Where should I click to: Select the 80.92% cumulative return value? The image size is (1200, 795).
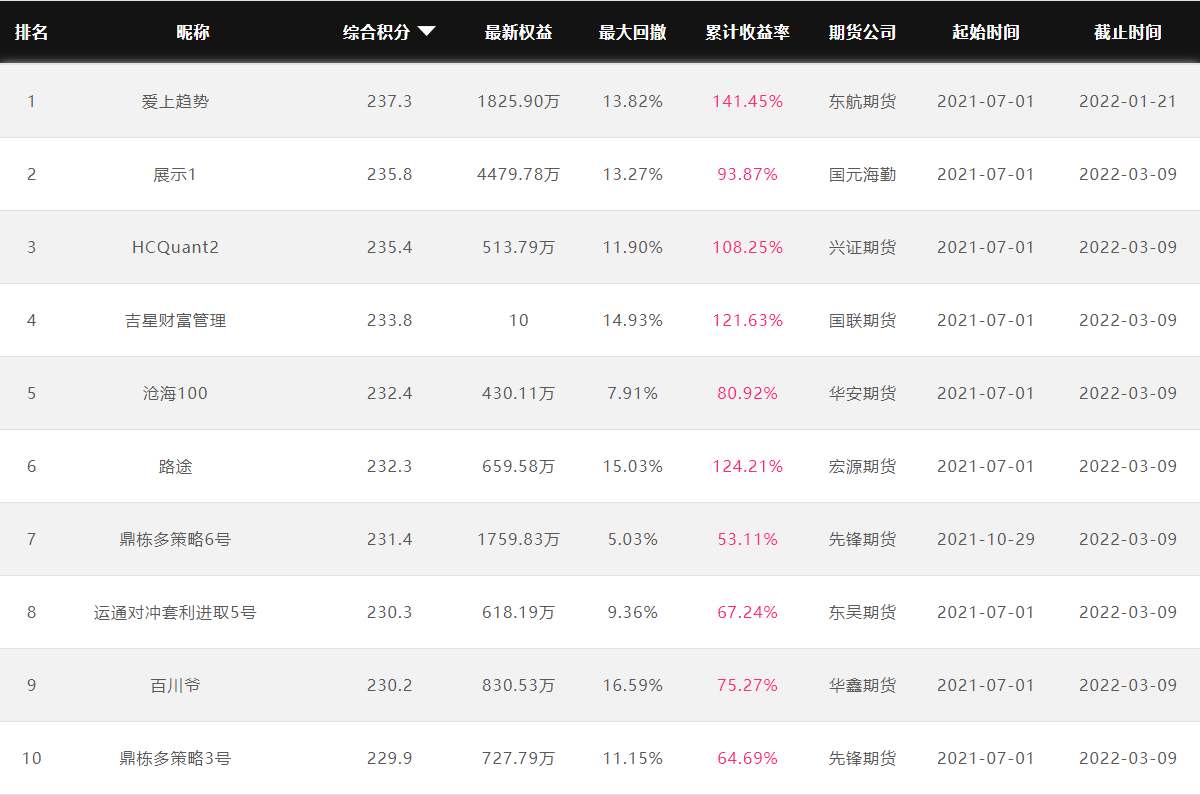[747, 393]
